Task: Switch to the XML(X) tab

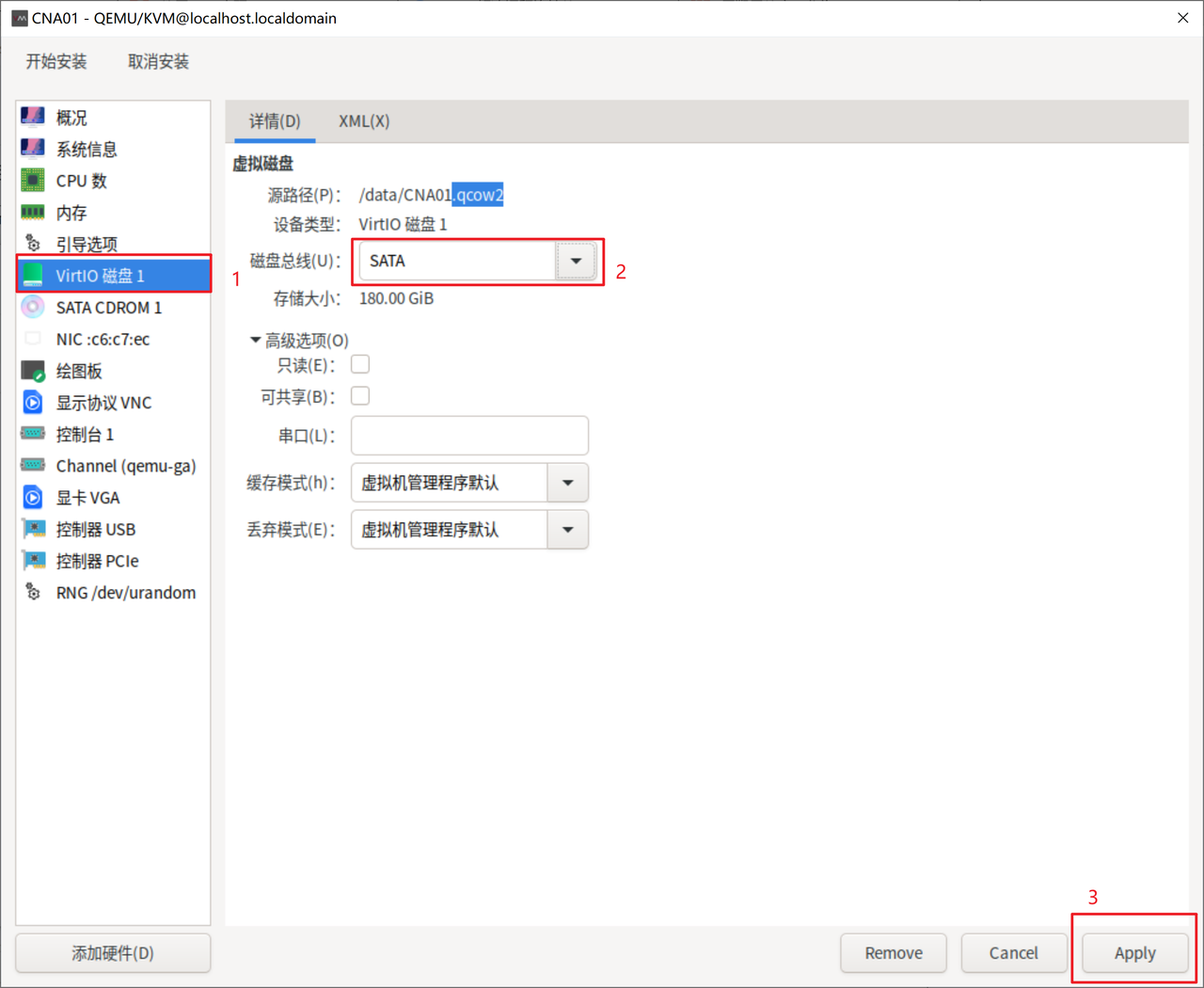Action: tap(364, 121)
